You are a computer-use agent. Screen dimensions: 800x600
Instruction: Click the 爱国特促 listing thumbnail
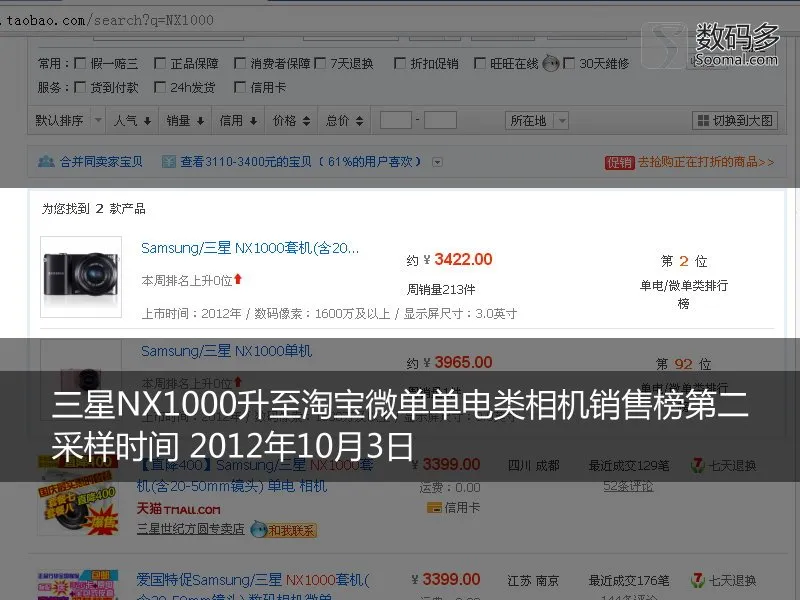pos(78,585)
